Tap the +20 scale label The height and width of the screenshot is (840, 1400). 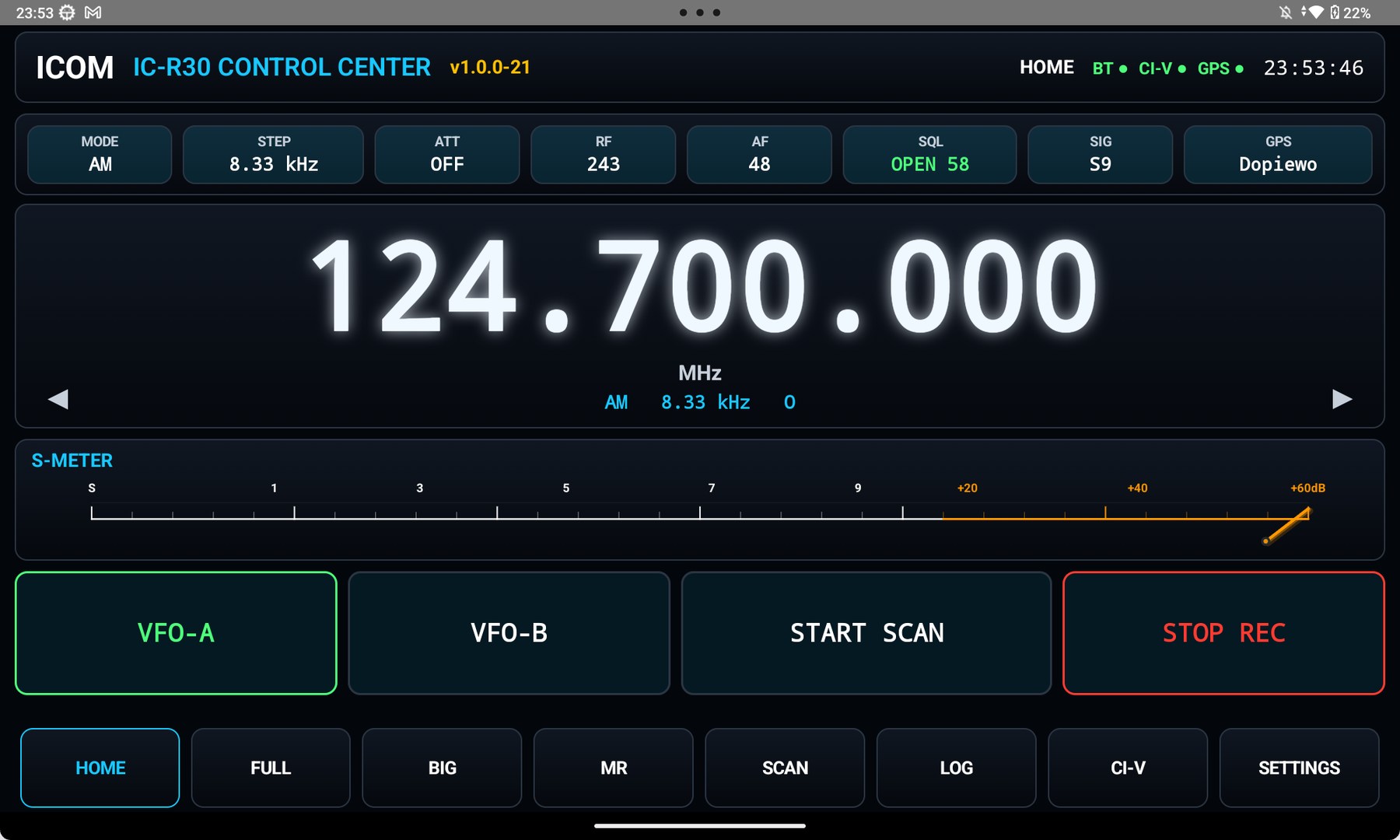pyautogui.click(x=967, y=488)
